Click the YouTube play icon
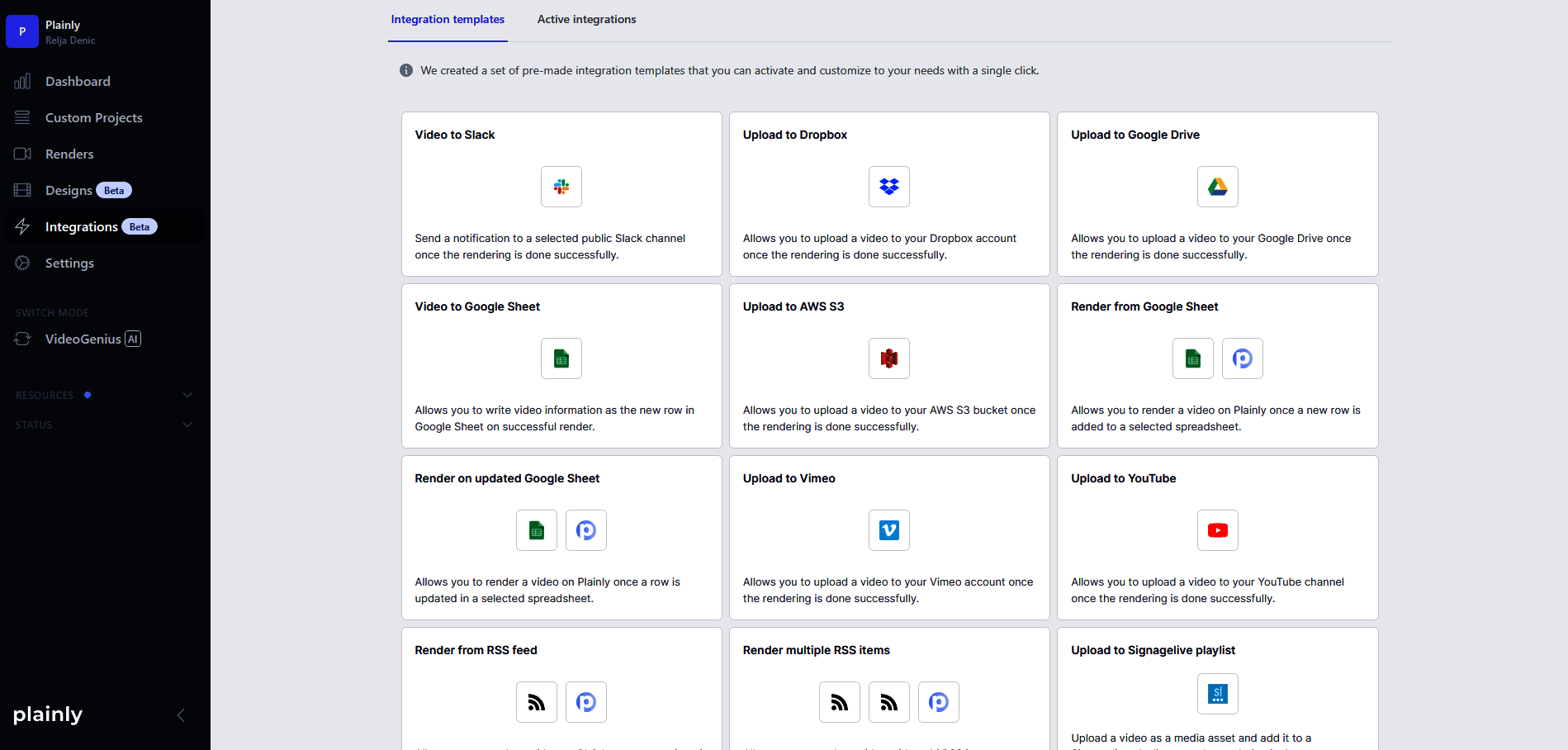Image resolution: width=1568 pixels, height=750 pixels. pyautogui.click(x=1218, y=530)
